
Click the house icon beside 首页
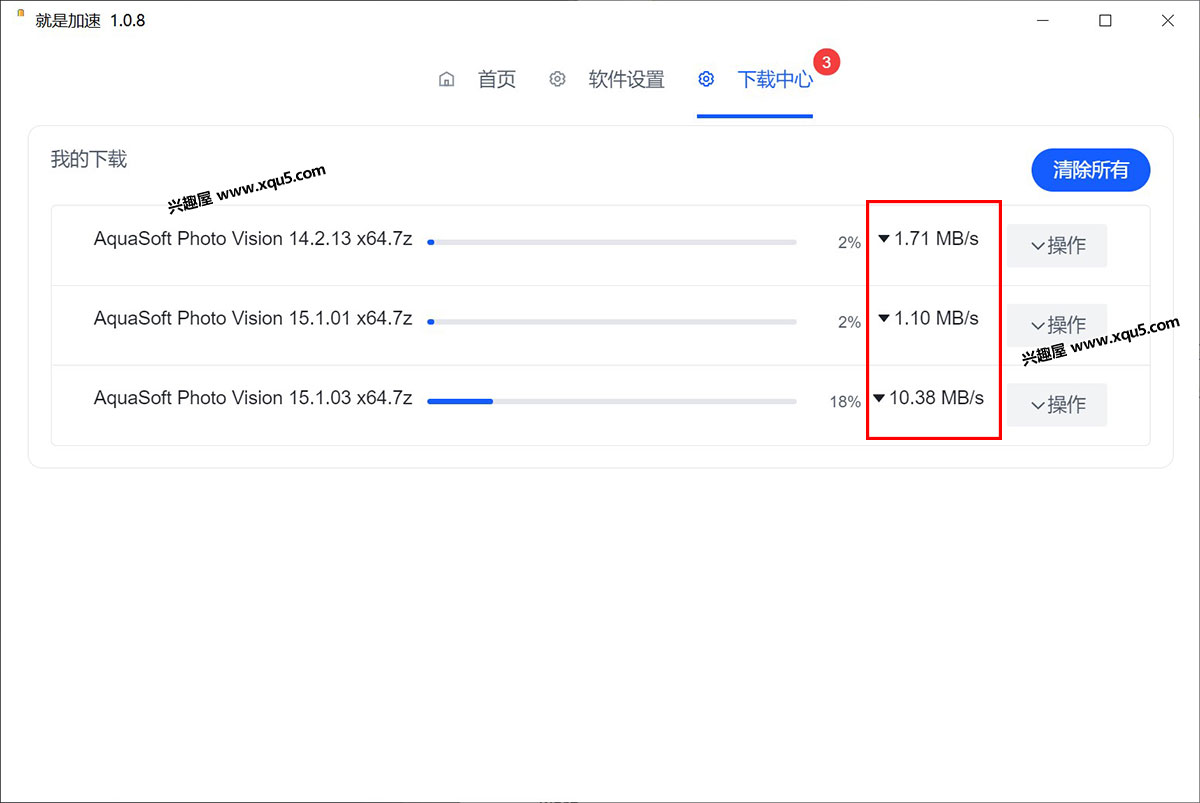[x=447, y=80]
